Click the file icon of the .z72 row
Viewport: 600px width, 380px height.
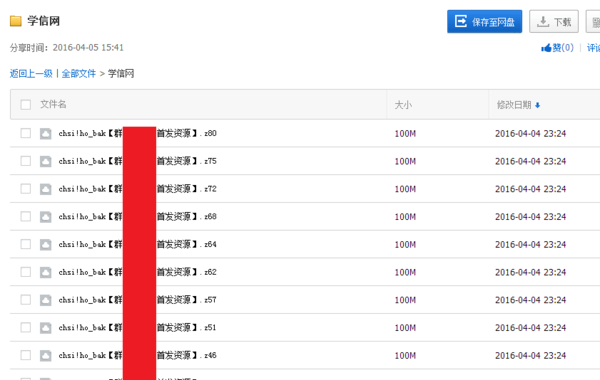[x=46, y=189]
